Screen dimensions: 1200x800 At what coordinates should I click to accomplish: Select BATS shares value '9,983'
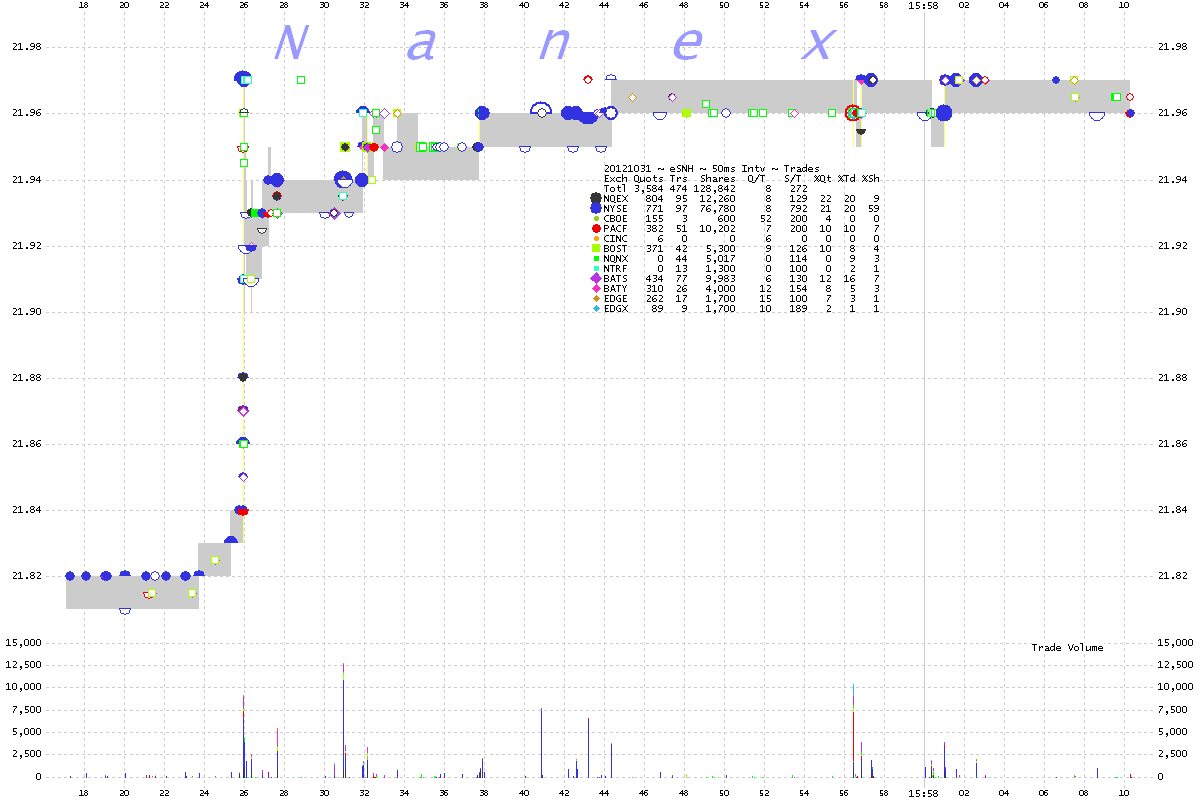click(x=720, y=278)
